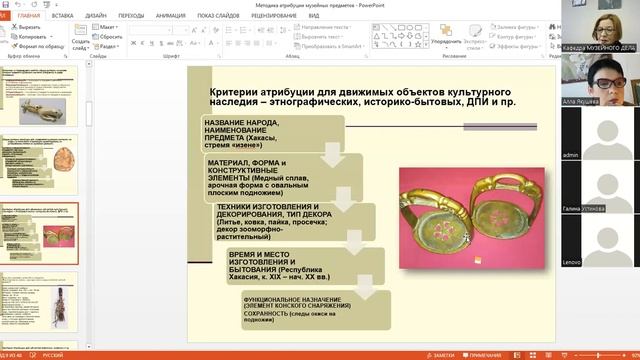Select oval shape in shapes gallery
Screen dimensions: 640x360
410,27
